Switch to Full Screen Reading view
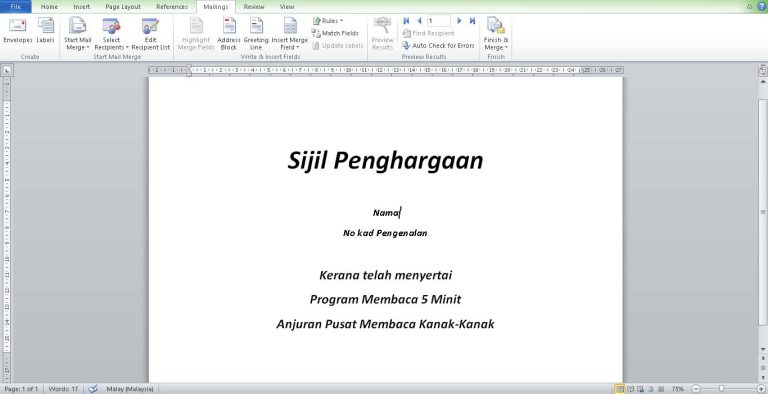 (x=630, y=389)
